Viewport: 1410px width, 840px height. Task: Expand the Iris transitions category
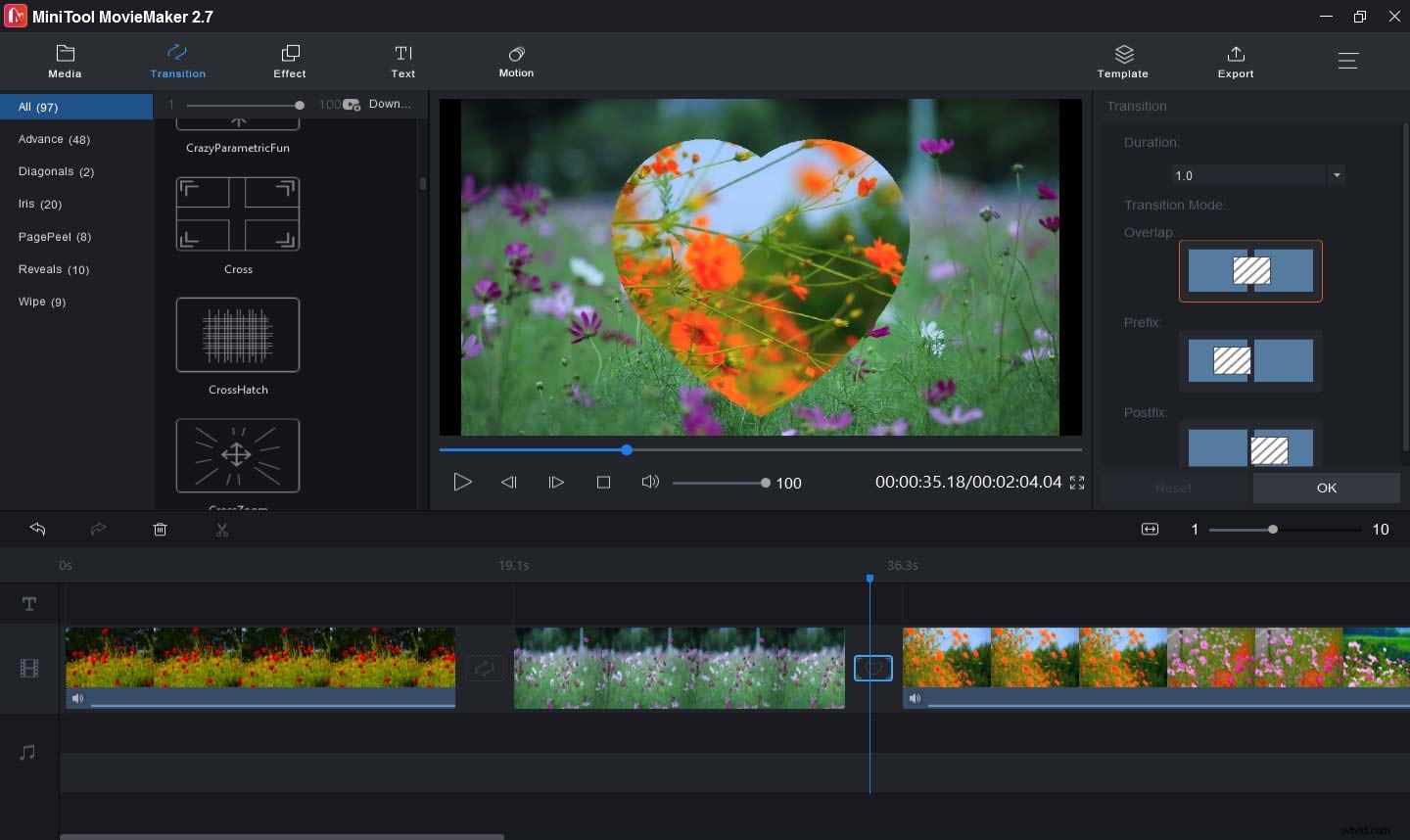point(39,204)
